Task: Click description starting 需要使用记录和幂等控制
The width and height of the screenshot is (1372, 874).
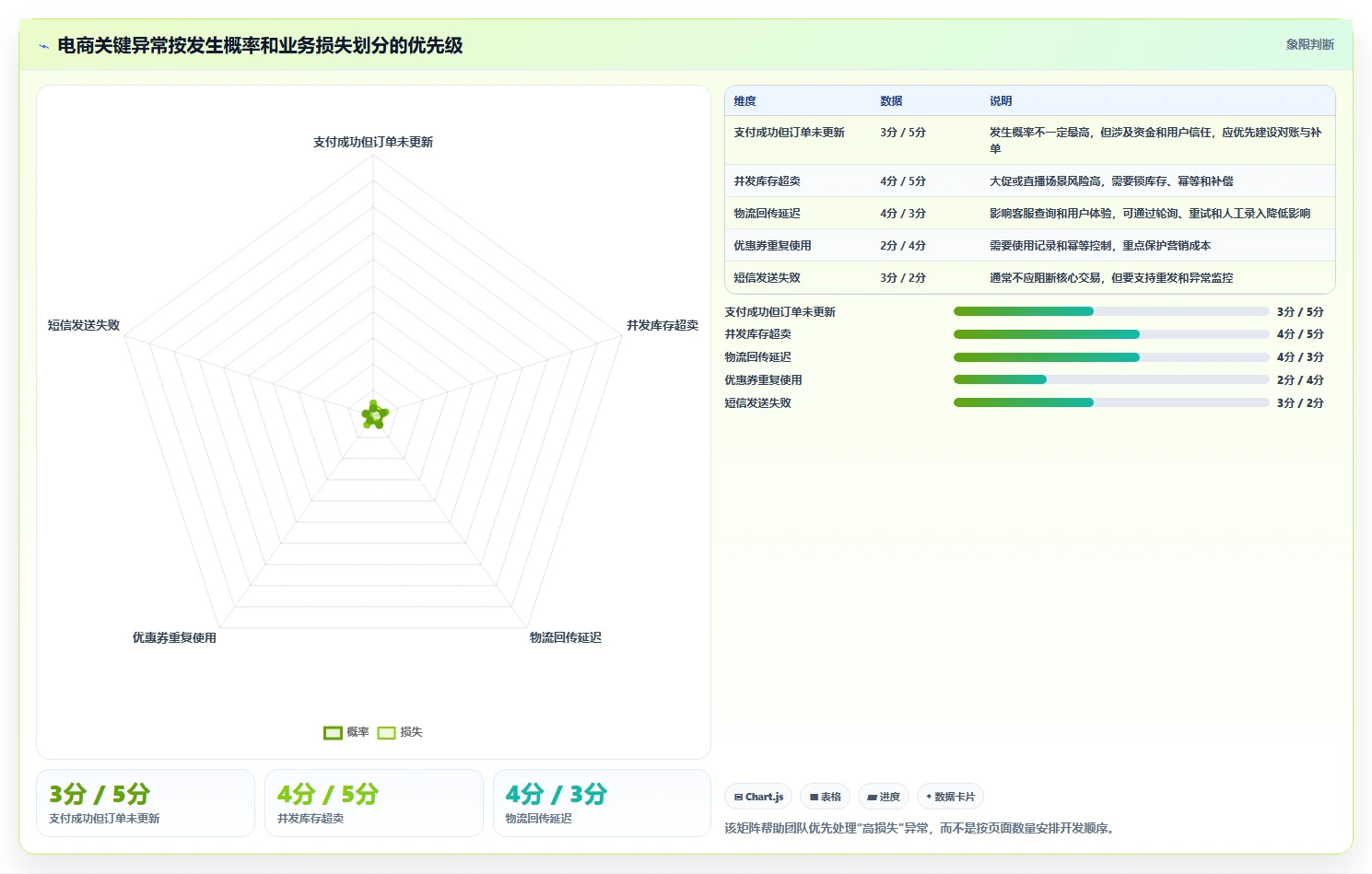Action: point(1100,246)
